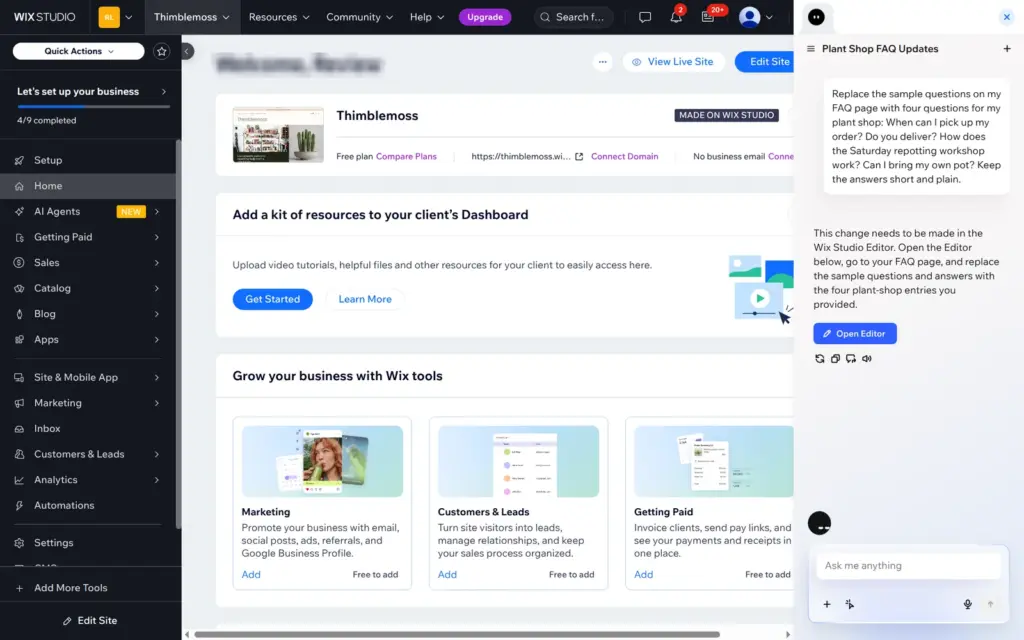Click Edit Site at the sidebar bottom
Viewport: 1024px width, 640px height.
pyautogui.click(x=90, y=620)
